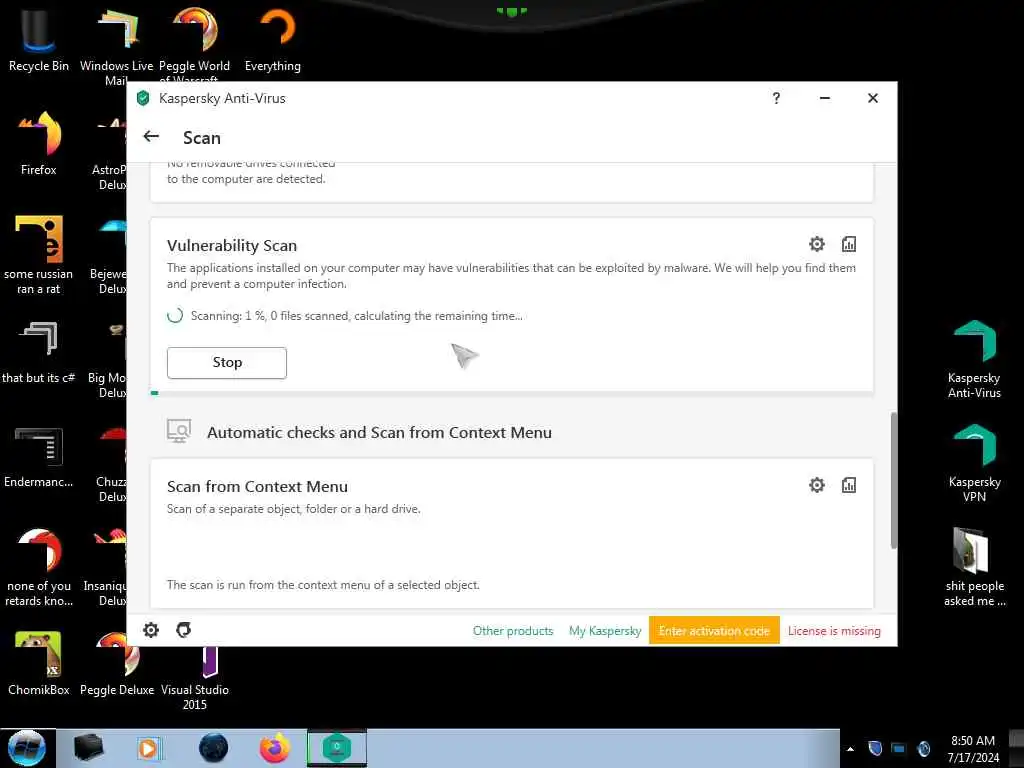
Task: Select Endermanc... desktop icon
Action: [39, 457]
